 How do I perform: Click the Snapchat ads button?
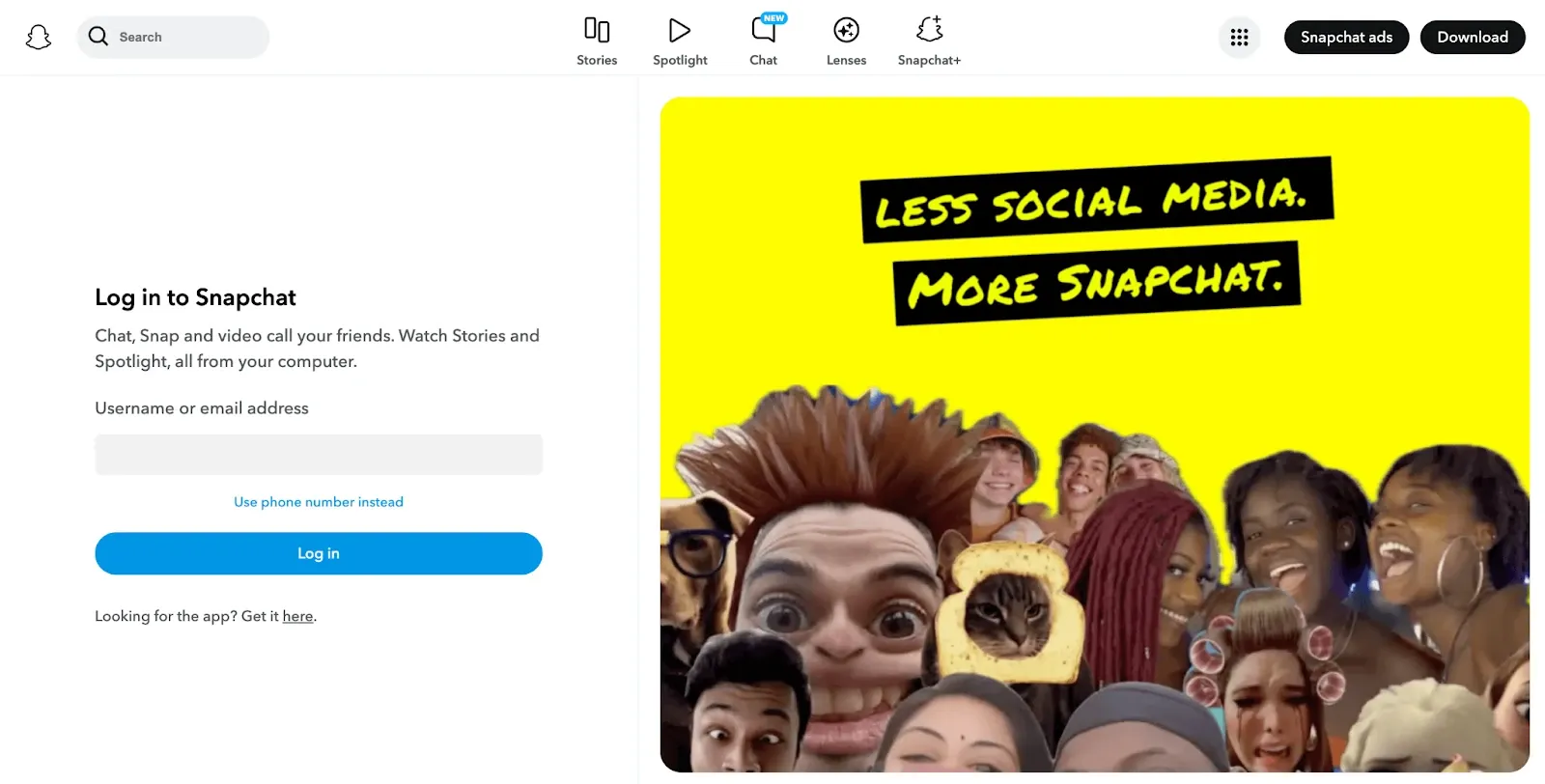(1346, 37)
